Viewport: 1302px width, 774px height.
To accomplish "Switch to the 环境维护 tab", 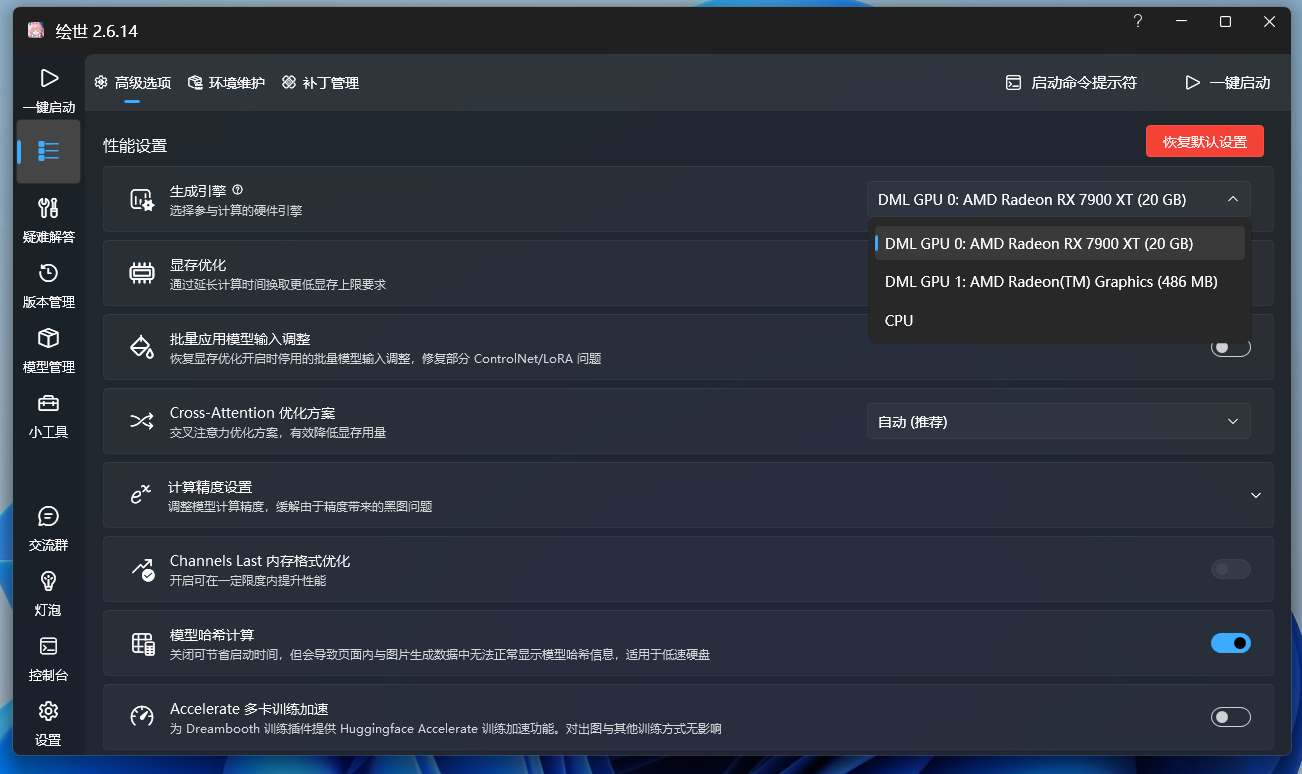I will click(226, 83).
